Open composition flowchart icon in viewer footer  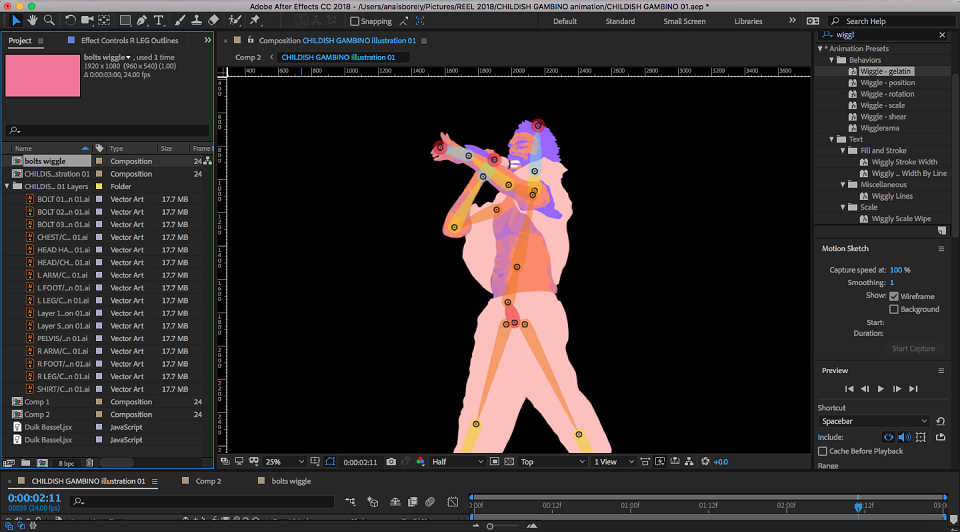point(689,462)
